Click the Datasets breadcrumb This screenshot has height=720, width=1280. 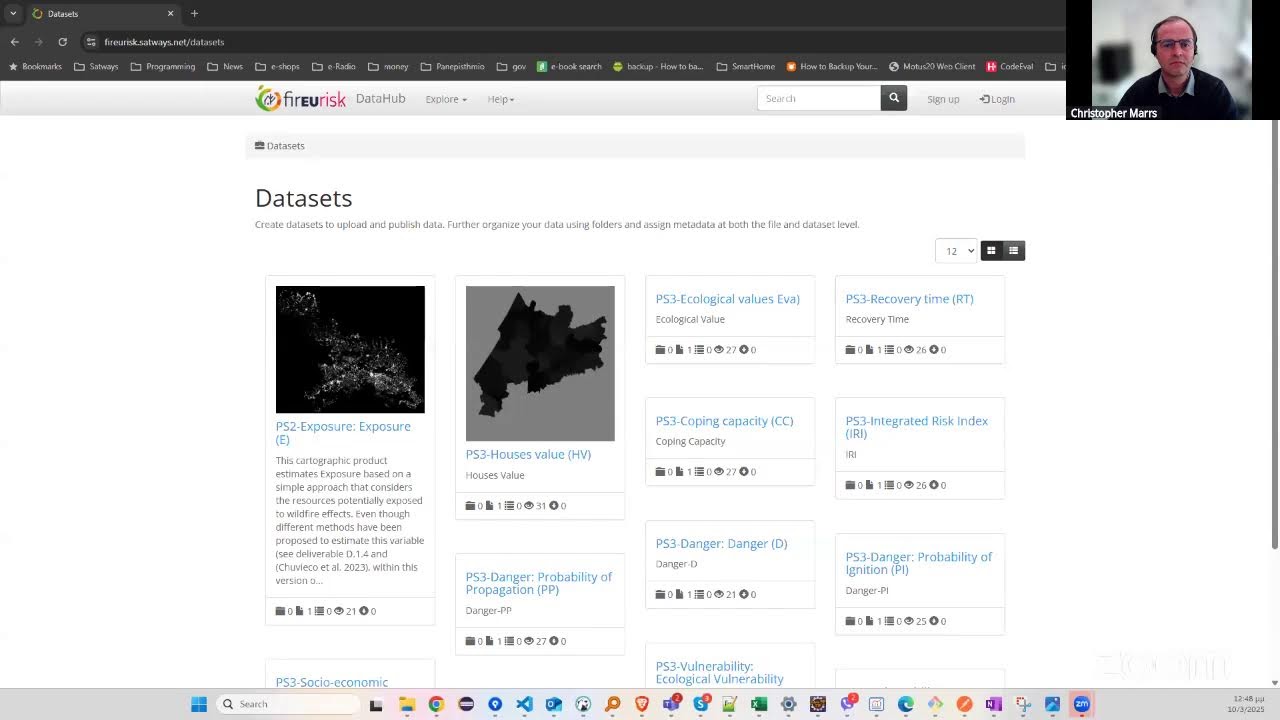click(280, 146)
